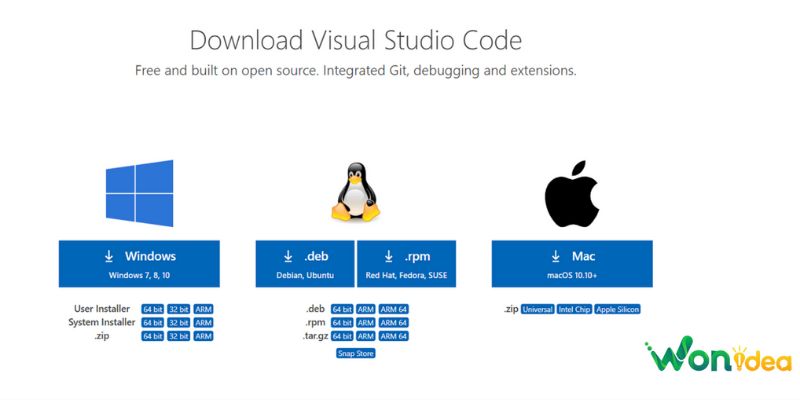Select the Mac Intel Chip .zip
800x400 pixels.
576,309
